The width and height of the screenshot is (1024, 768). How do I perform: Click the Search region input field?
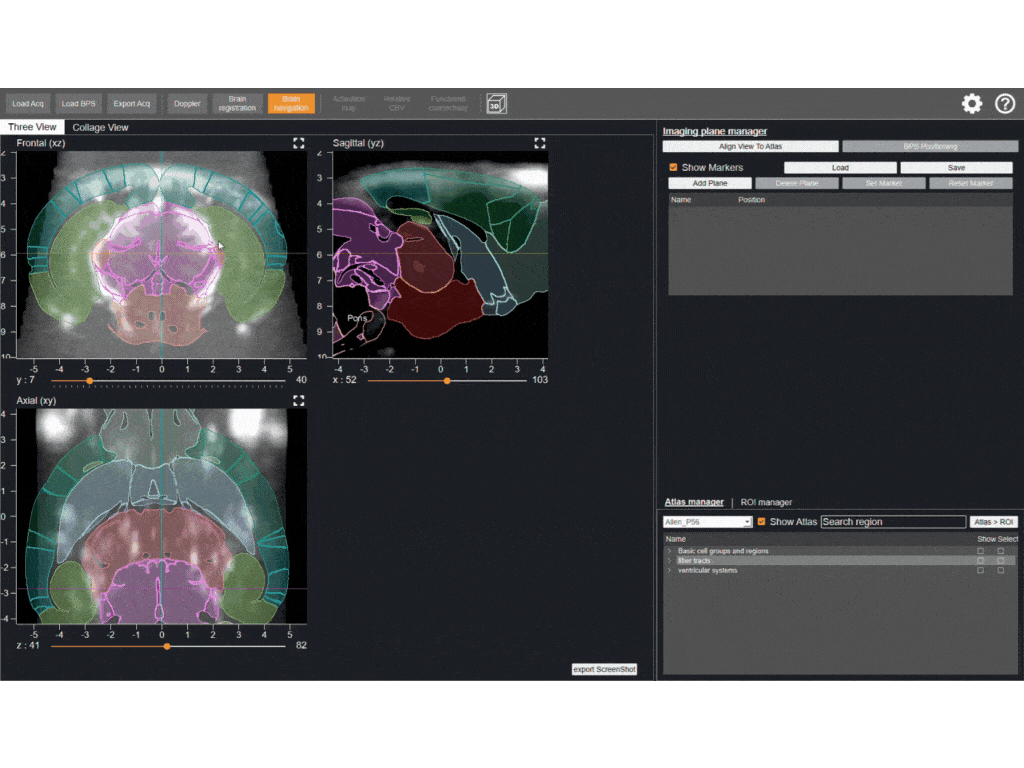pyautogui.click(x=893, y=522)
